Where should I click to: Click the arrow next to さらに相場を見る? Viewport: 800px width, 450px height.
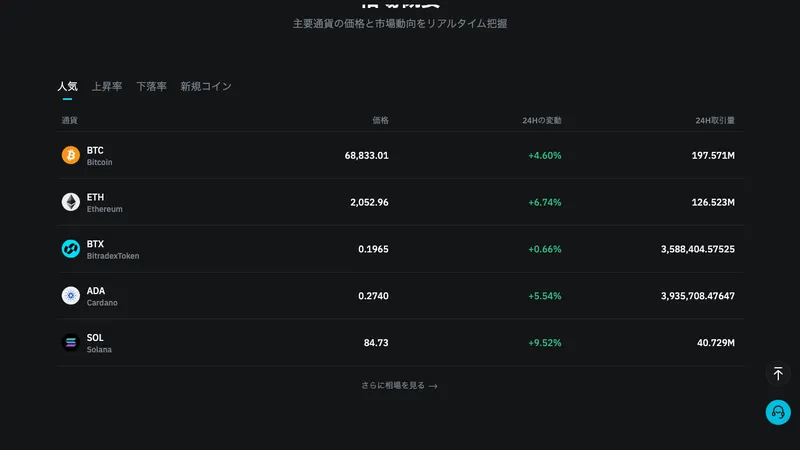tap(433, 386)
